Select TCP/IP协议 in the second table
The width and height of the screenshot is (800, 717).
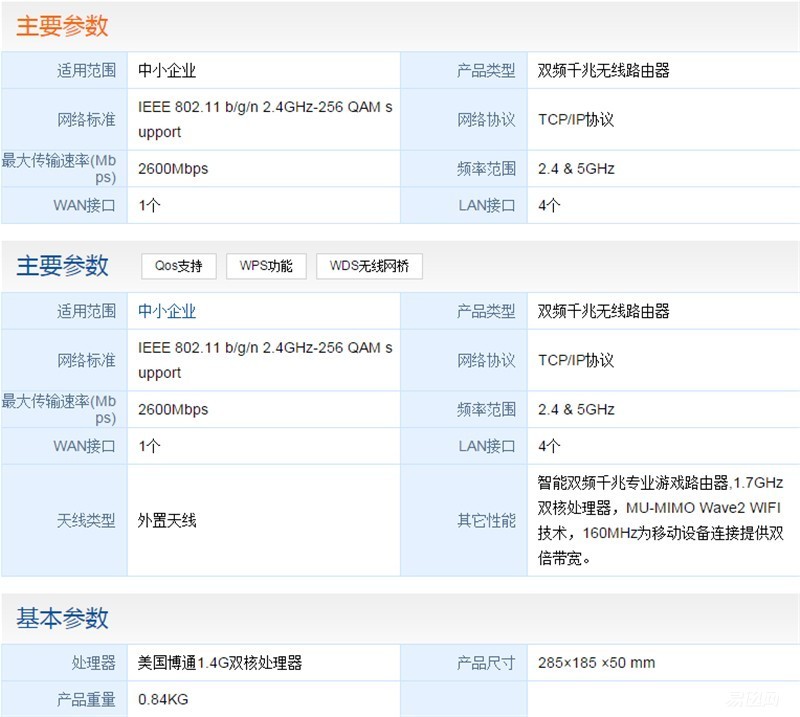pos(576,360)
